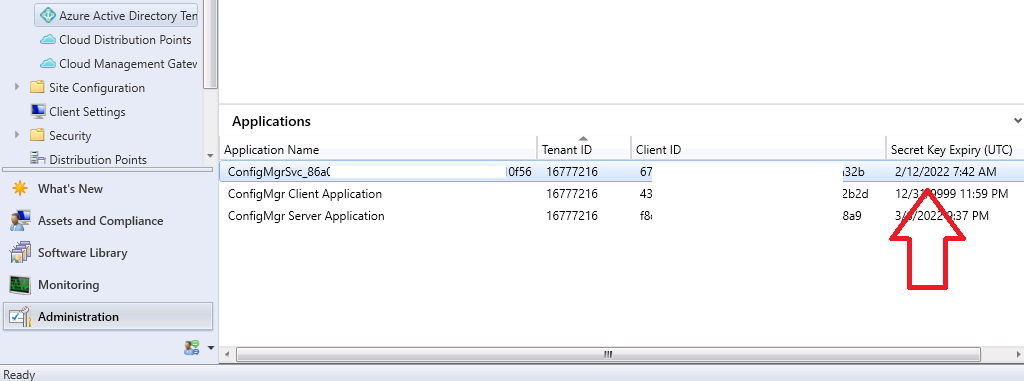The image size is (1024, 381).
Task: Sort by Client ID column header
Action: (x=758, y=150)
